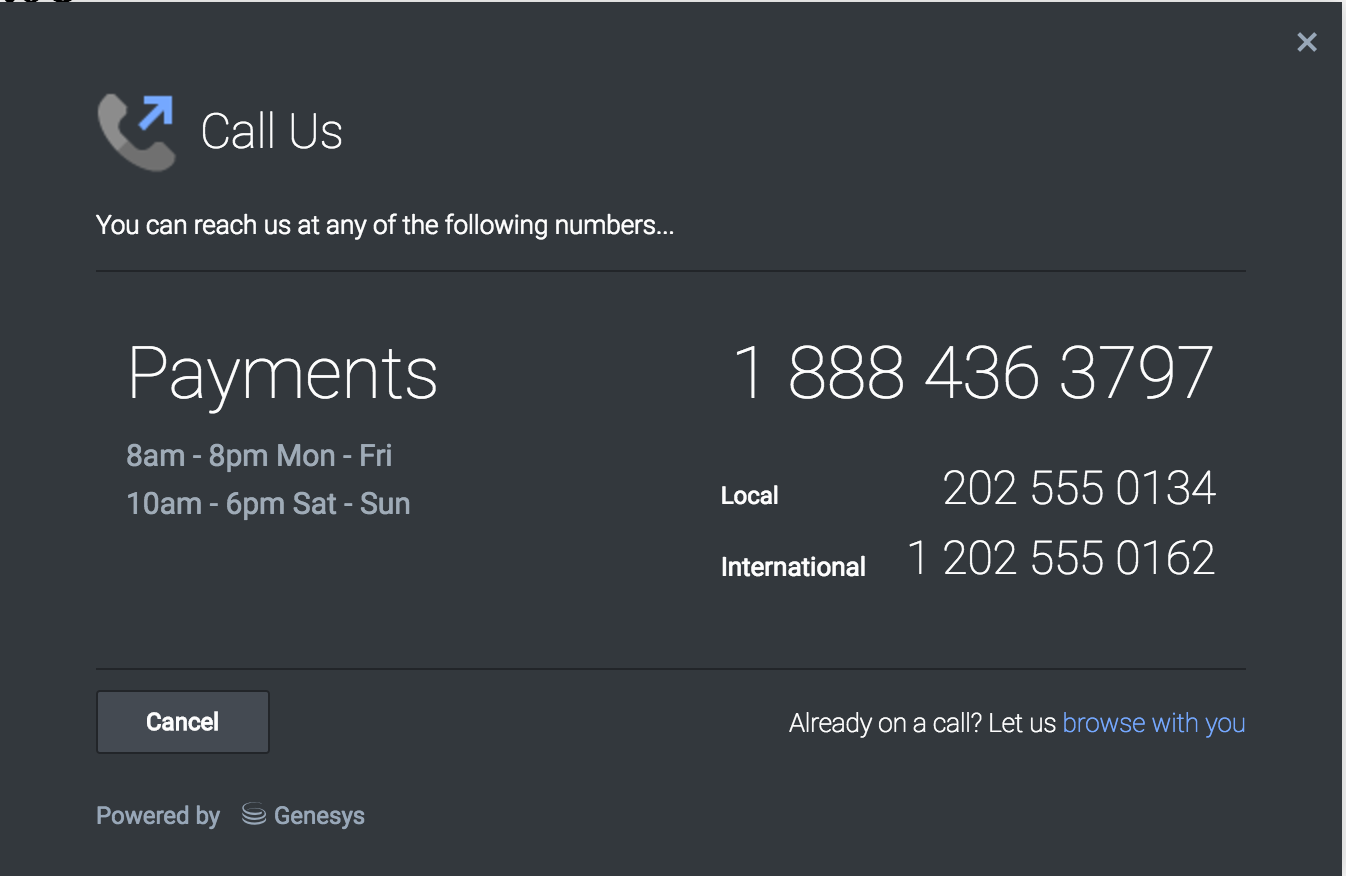
Task: Click the Call Us title text
Action: [272, 132]
